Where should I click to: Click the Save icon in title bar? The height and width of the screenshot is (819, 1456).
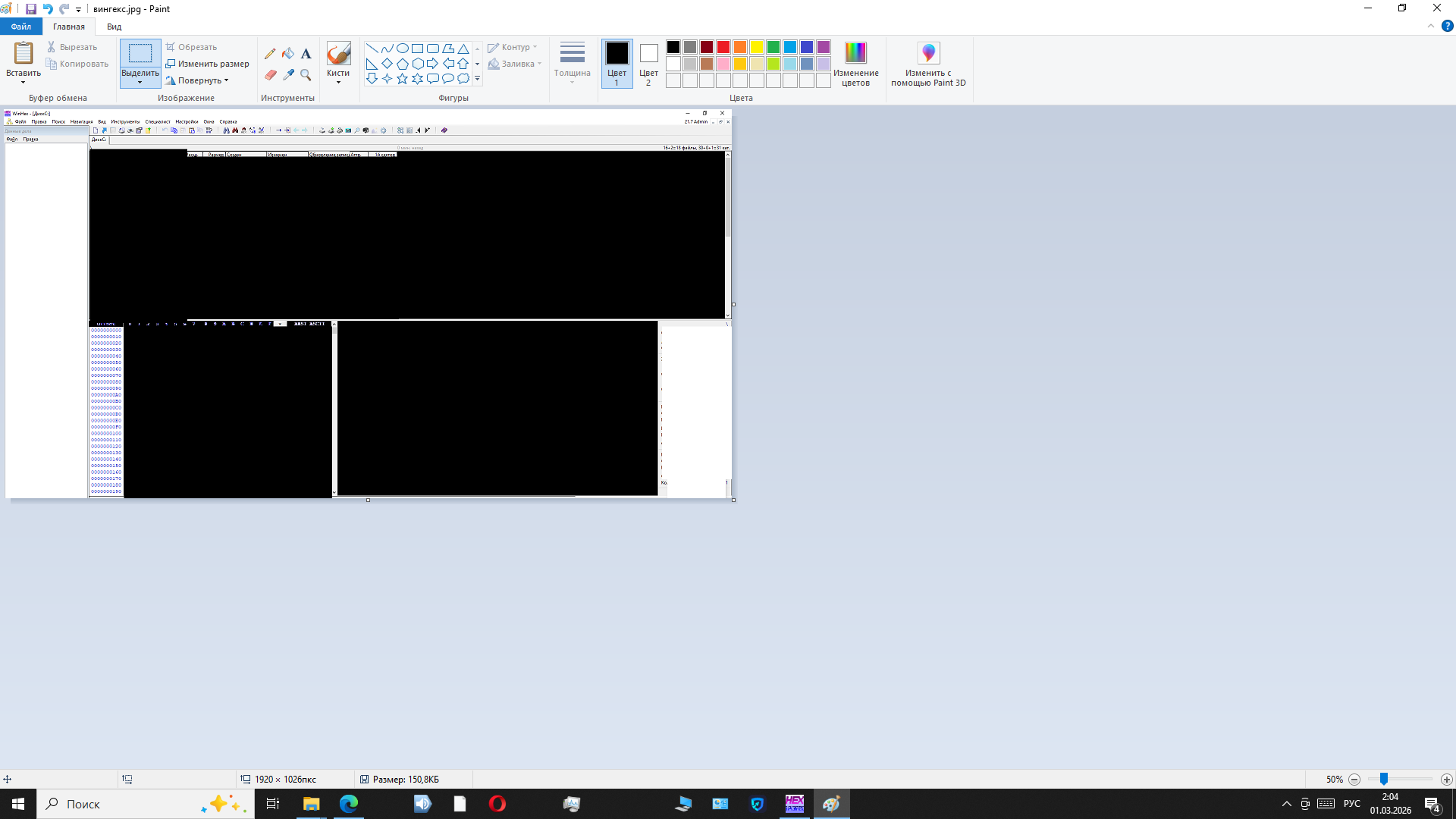point(31,9)
